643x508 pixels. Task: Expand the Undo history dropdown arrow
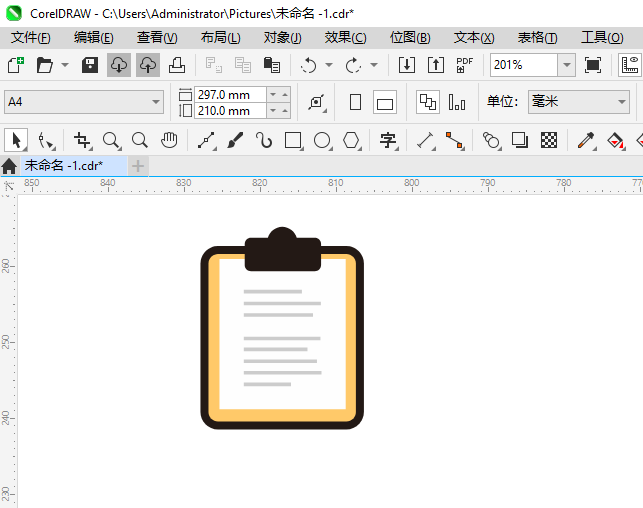329,65
